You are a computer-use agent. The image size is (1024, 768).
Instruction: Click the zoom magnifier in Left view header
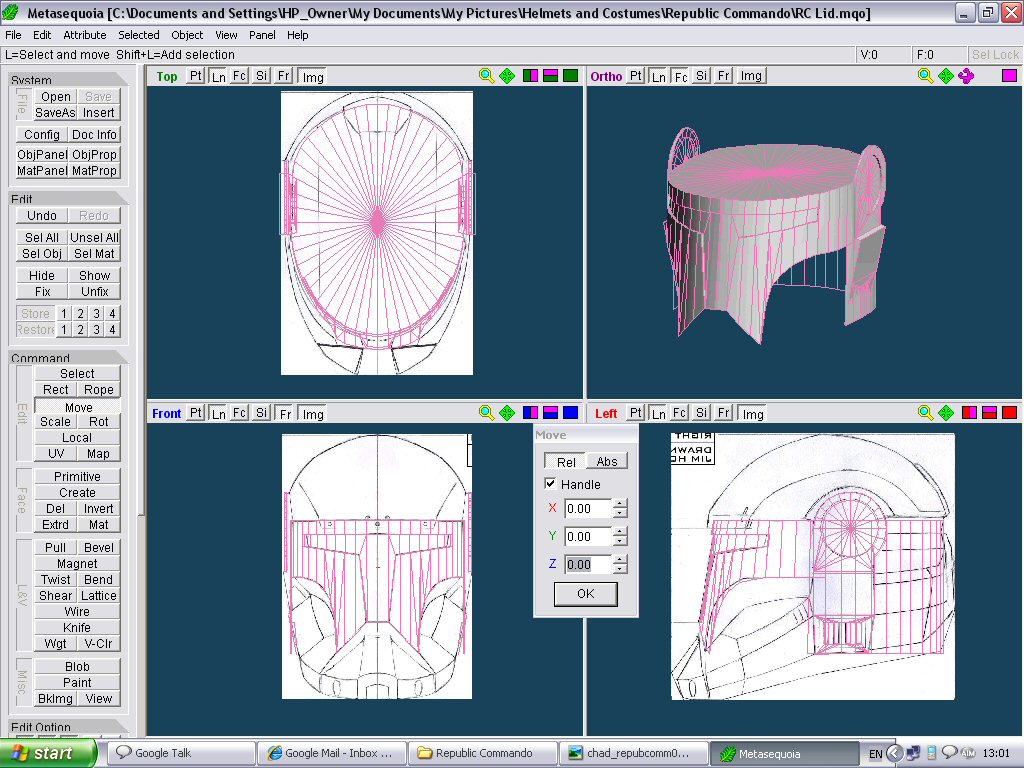coord(925,413)
